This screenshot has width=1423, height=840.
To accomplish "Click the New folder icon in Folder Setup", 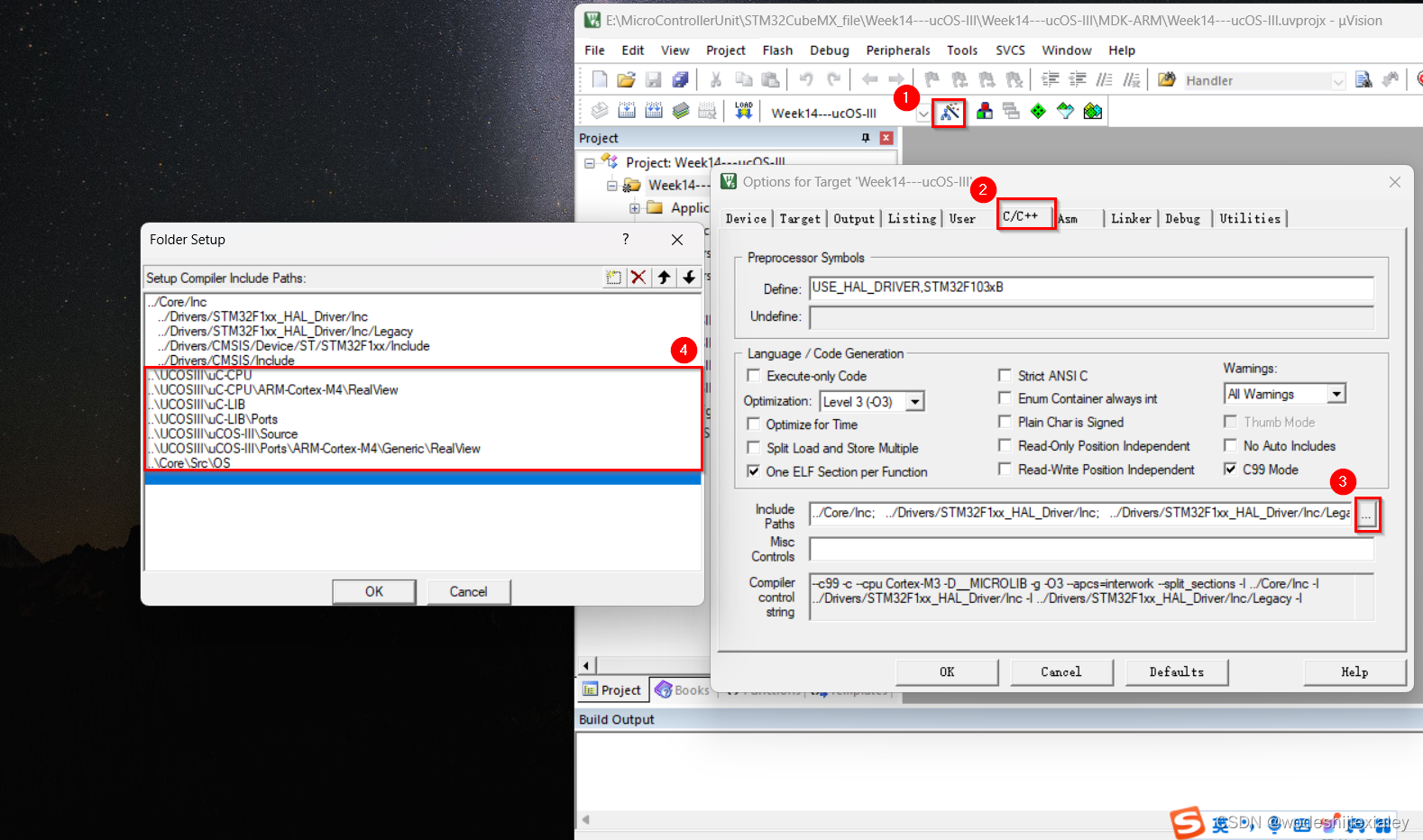I will pyautogui.click(x=614, y=278).
